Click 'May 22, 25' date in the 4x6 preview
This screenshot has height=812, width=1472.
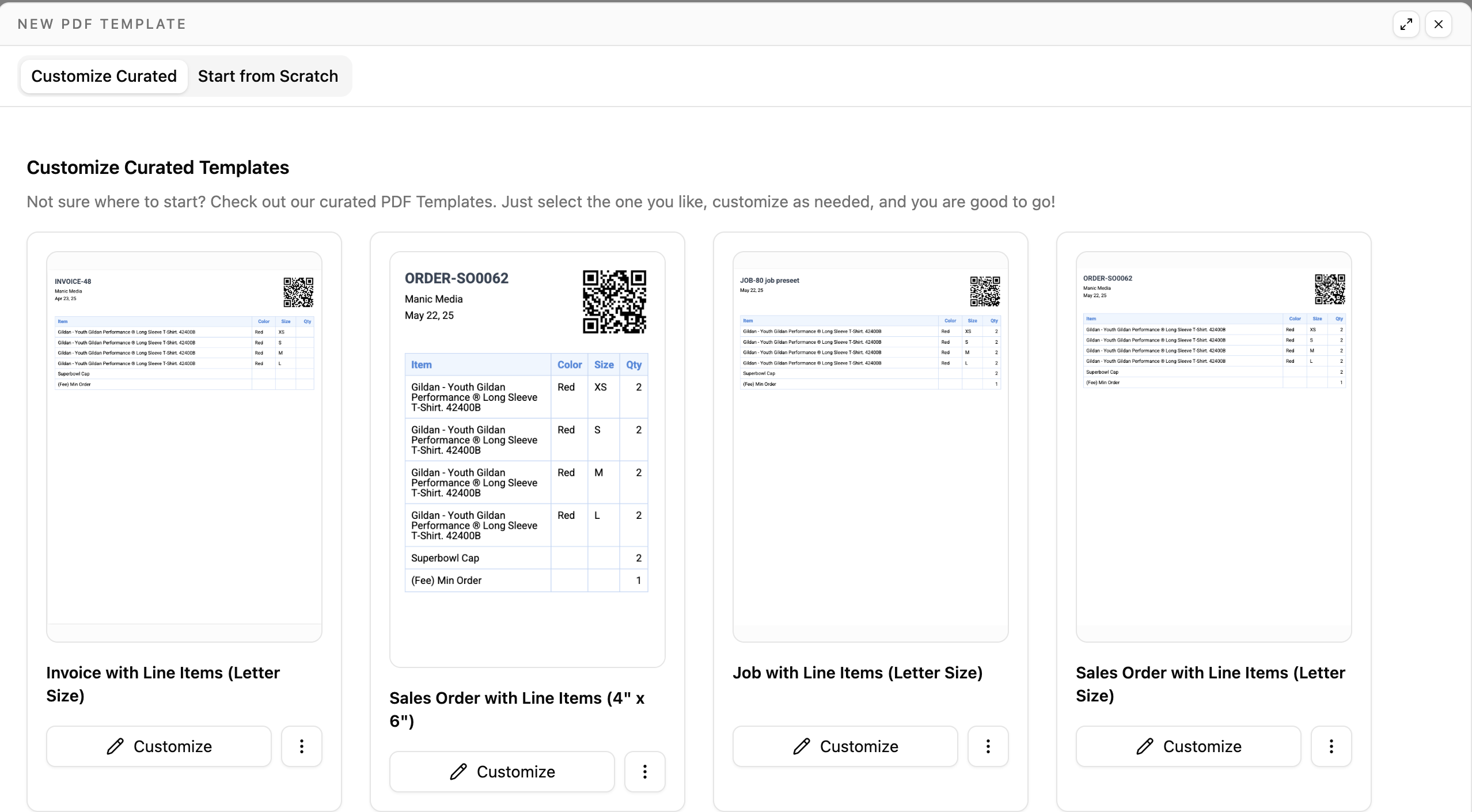point(429,315)
